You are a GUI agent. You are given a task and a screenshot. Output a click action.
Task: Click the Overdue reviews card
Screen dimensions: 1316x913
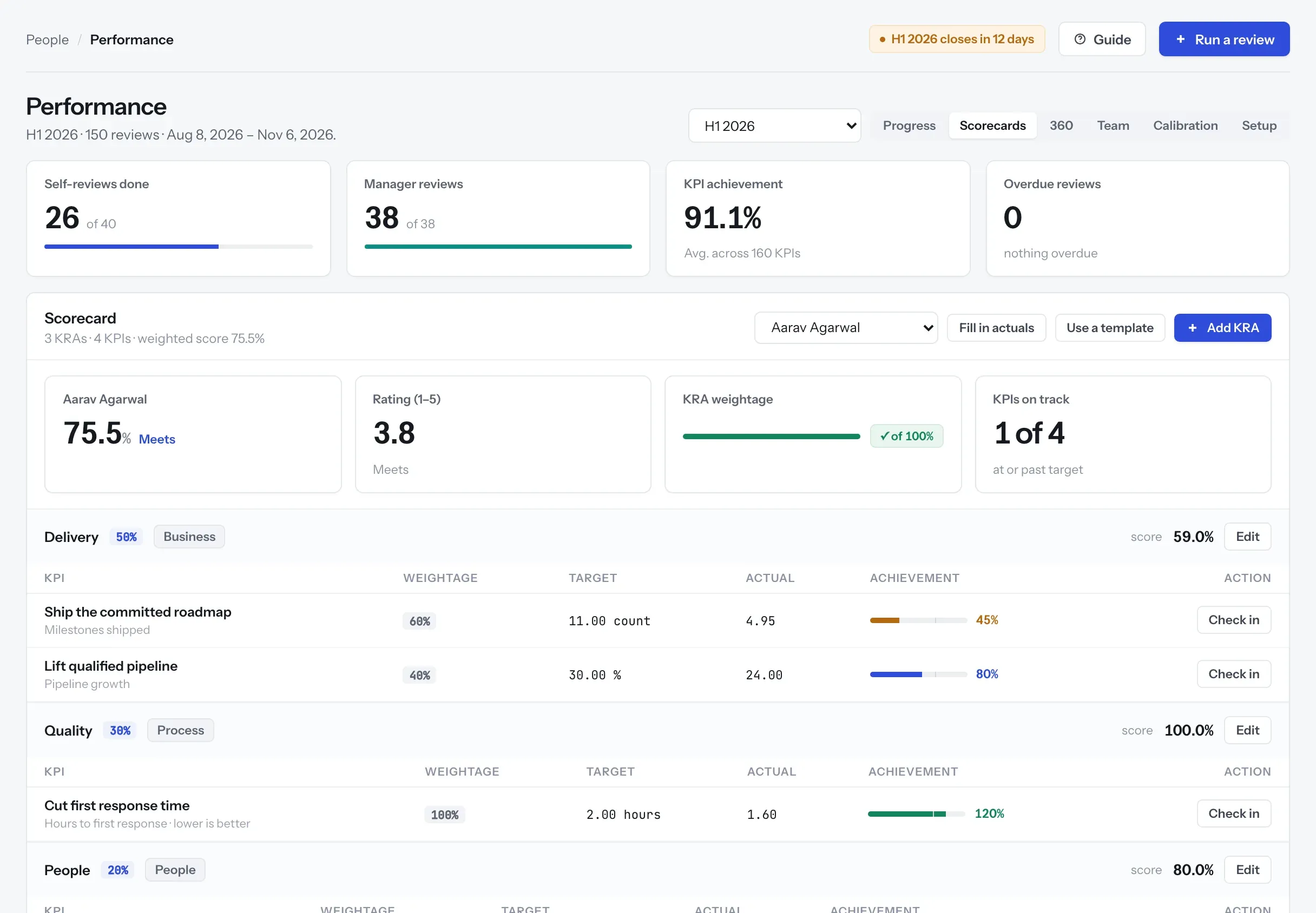[1137, 219]
